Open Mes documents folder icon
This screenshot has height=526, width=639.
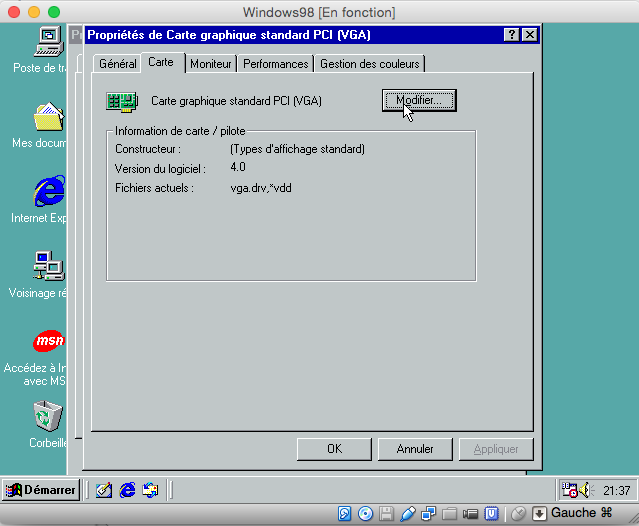coord(49,116)
